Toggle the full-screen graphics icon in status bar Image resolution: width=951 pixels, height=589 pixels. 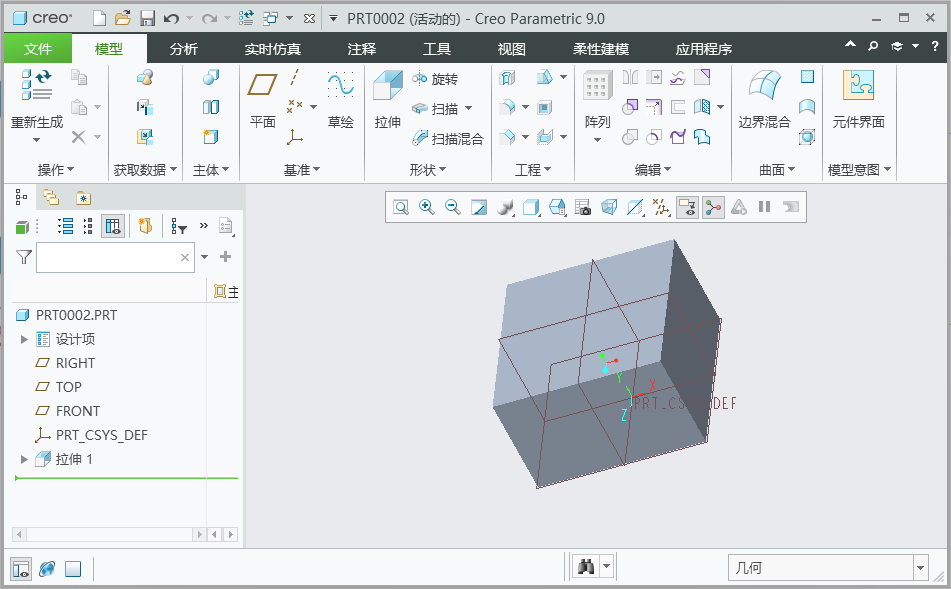pyautogui.click(x=73, y=569)
